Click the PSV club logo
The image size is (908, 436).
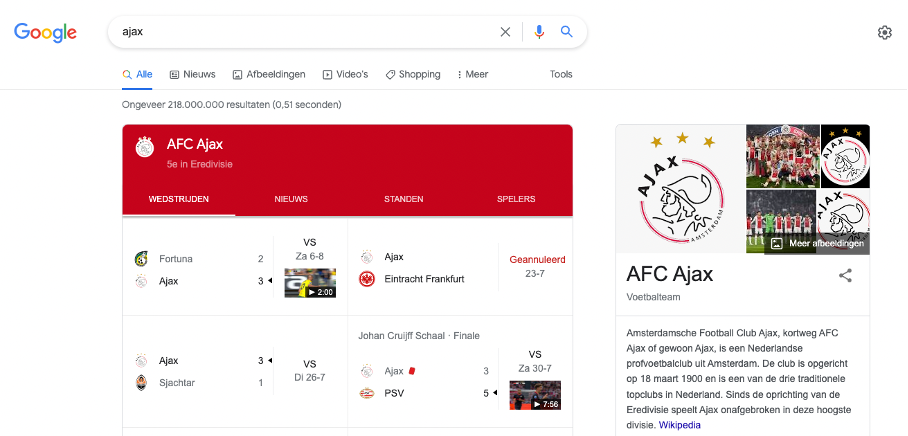367,394
